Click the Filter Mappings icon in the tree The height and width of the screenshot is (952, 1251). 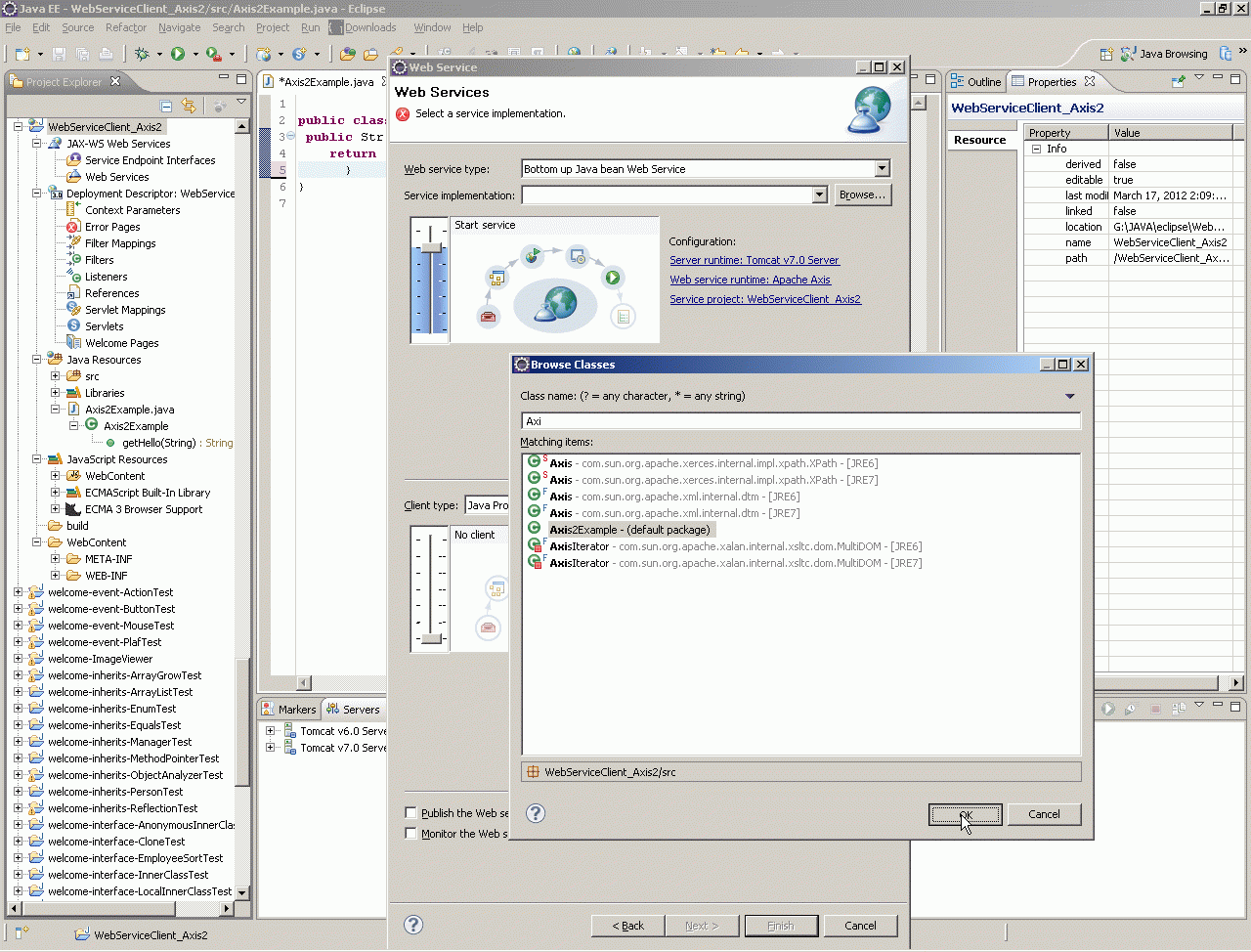[x=73, y=243]
